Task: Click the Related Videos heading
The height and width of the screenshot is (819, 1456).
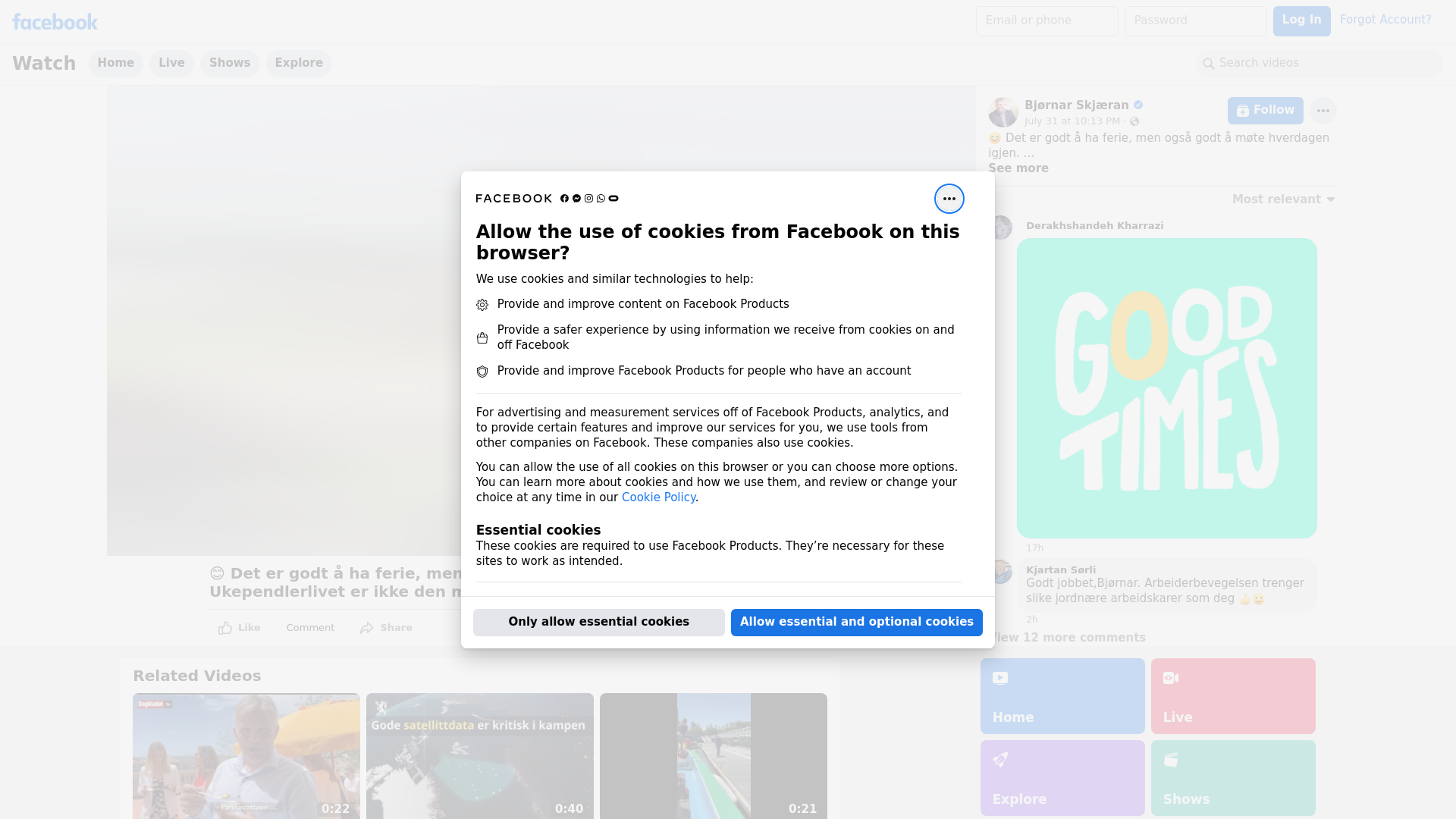Action: click(x=197, y=676)
